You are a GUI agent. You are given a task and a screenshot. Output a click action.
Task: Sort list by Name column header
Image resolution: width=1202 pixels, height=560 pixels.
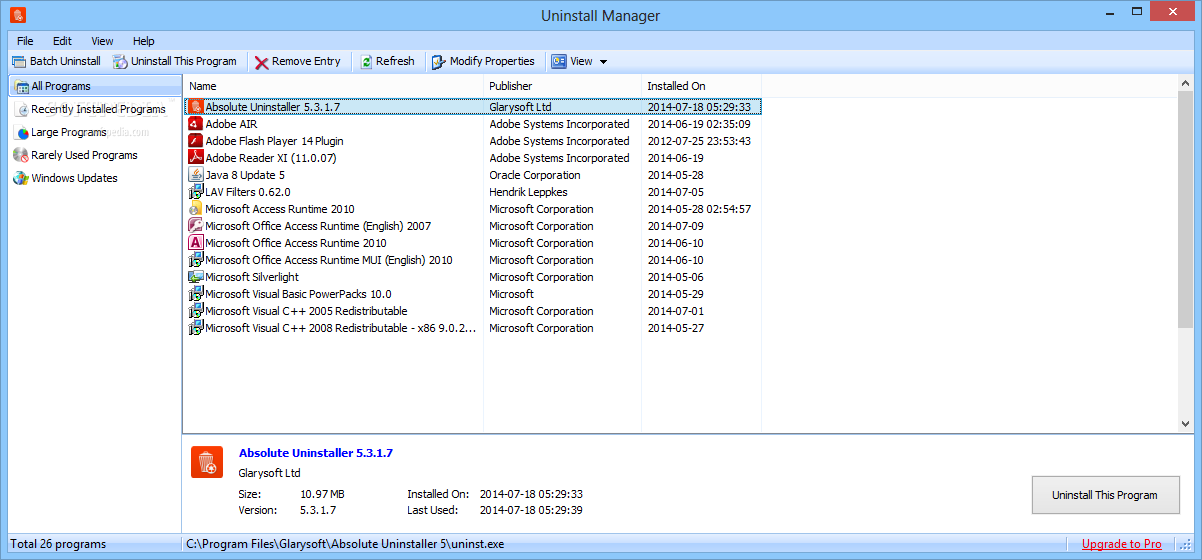tap(333, 86)
